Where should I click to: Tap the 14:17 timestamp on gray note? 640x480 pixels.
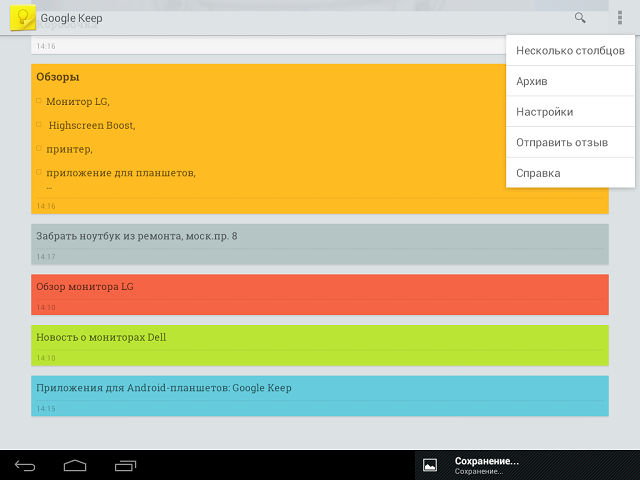pos(46,257)
